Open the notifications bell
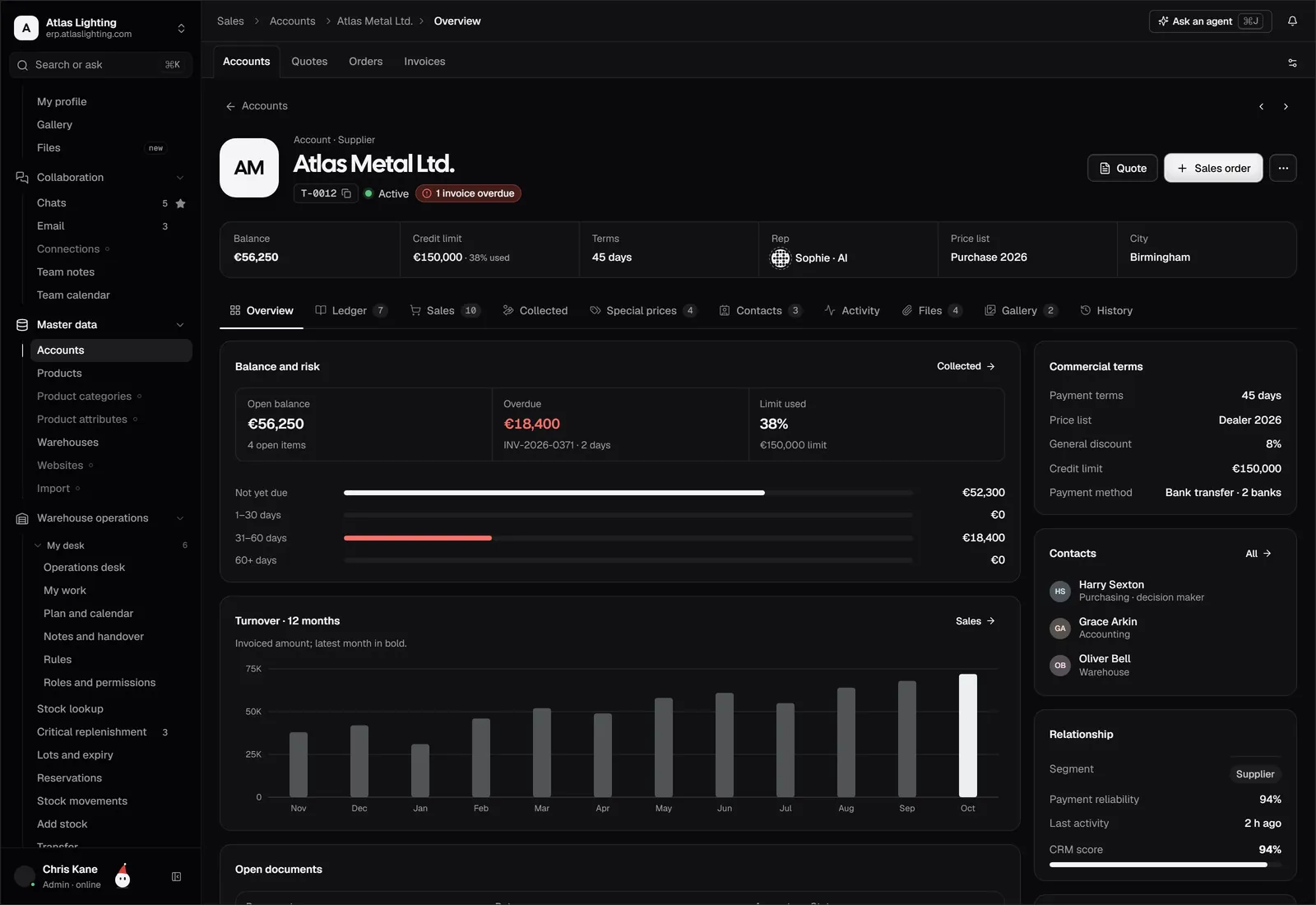The height and width of the screenshot is (905, 1316). pyautogui.click(x=1292, y=21)
